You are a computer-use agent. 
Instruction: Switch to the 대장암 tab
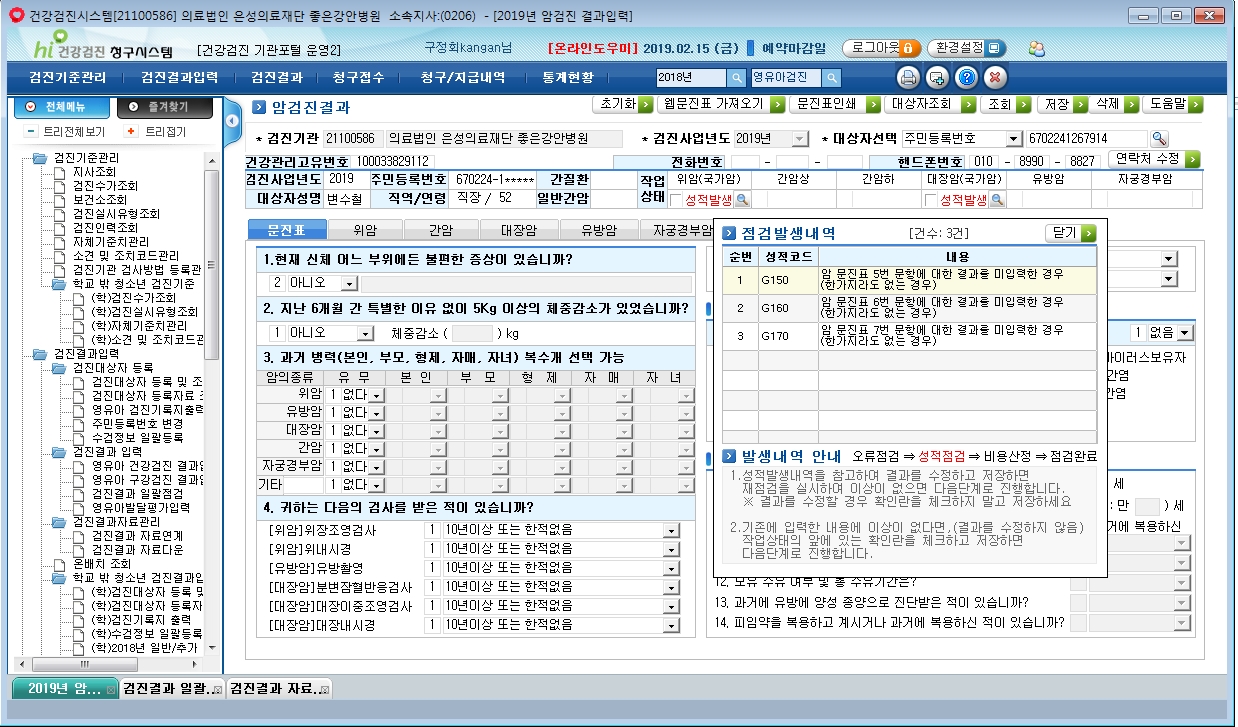pyautogui.click(x=519, y=230)
